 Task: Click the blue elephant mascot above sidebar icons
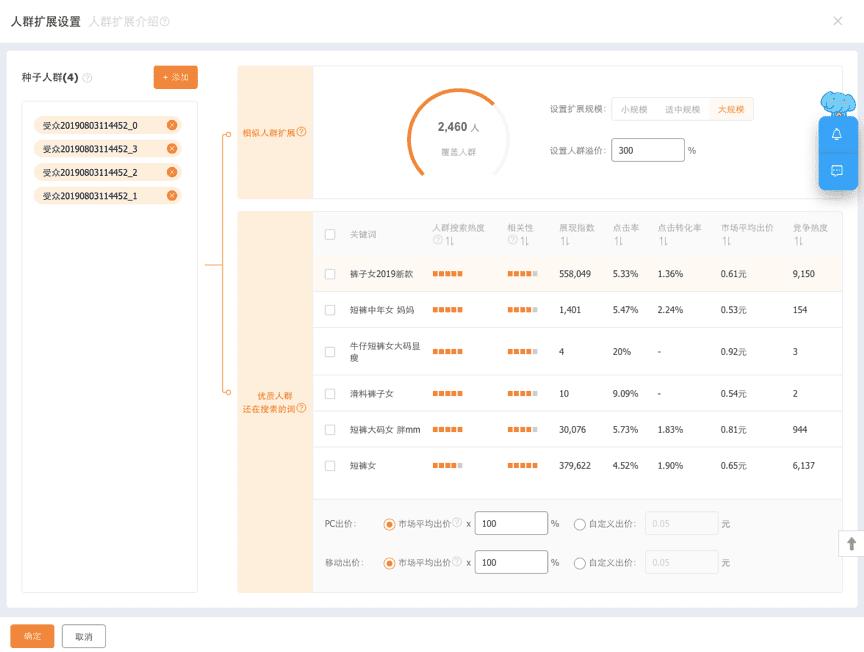[x=840, y=103]
